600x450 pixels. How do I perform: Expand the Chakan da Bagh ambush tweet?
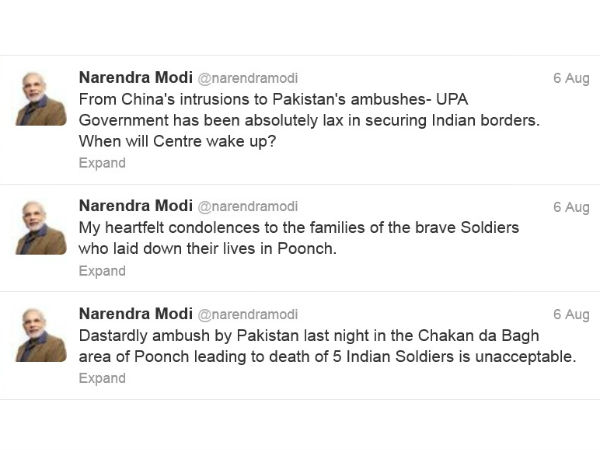[102, 378]
